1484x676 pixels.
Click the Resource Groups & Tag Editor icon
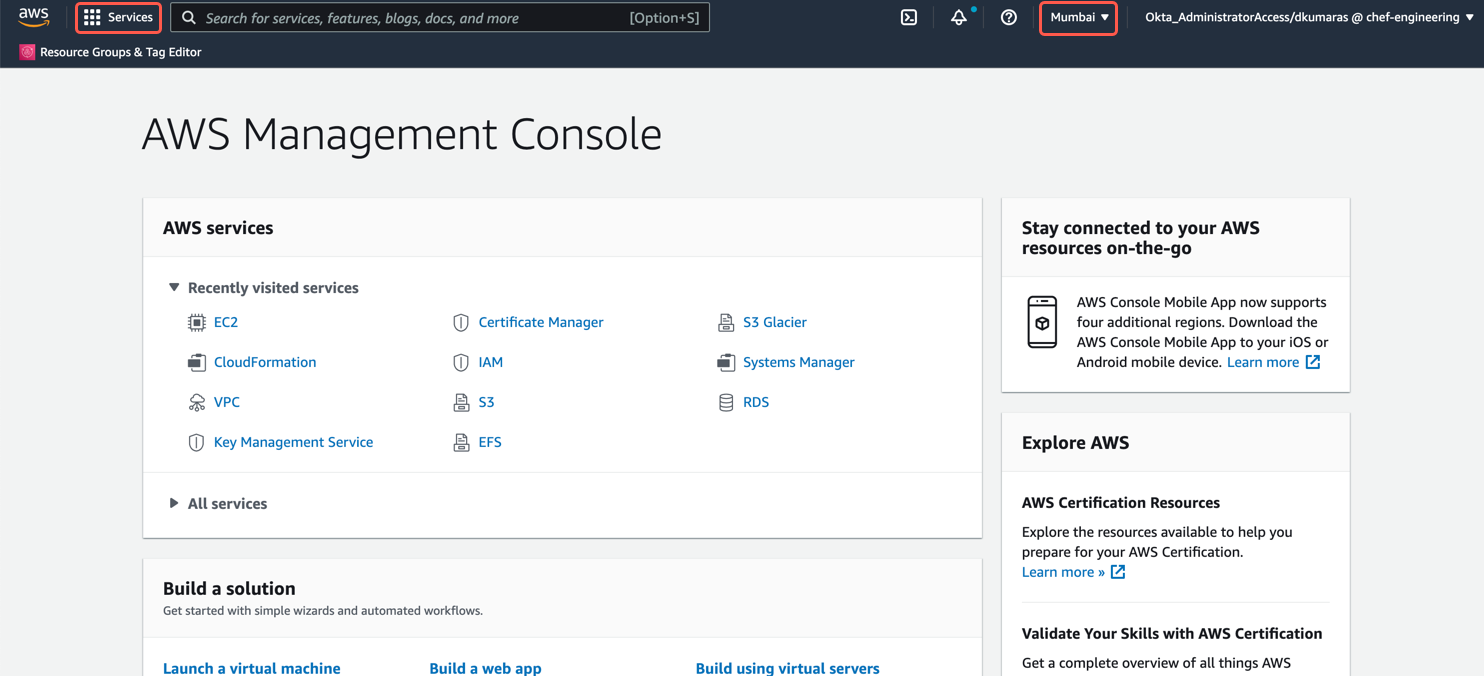point(27,52)
